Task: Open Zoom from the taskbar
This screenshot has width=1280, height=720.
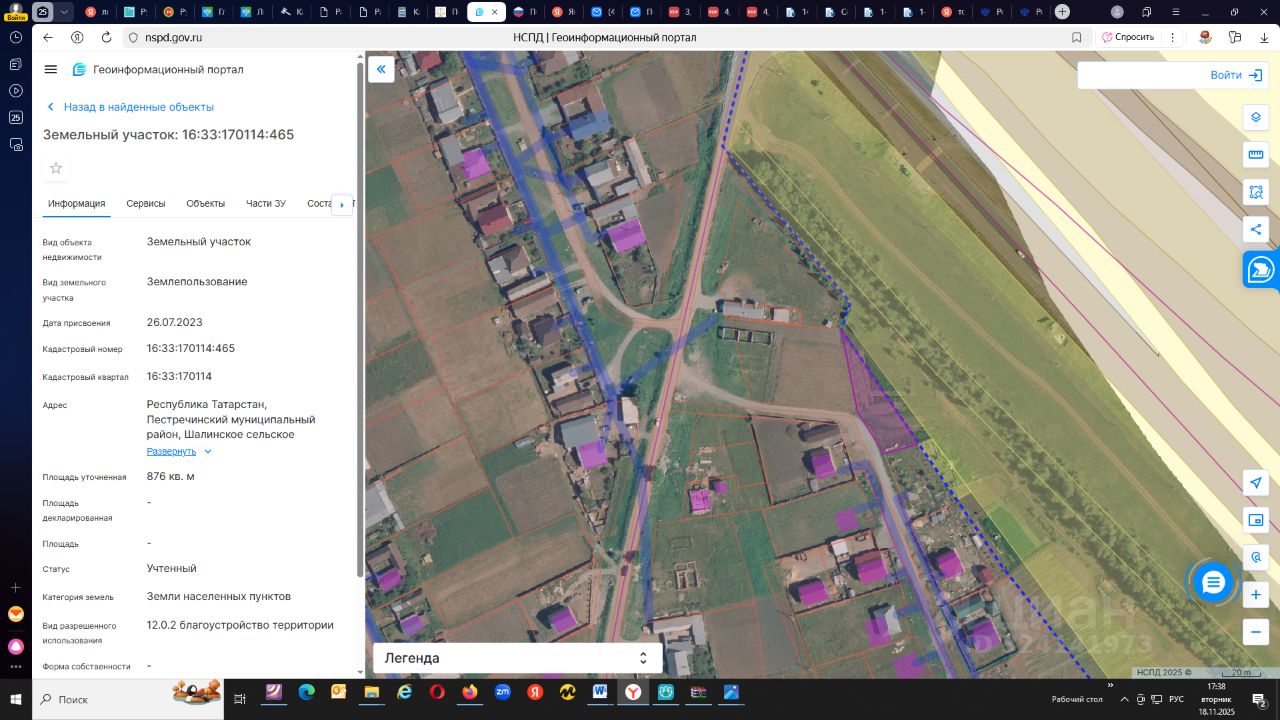Action: point(503,692)
